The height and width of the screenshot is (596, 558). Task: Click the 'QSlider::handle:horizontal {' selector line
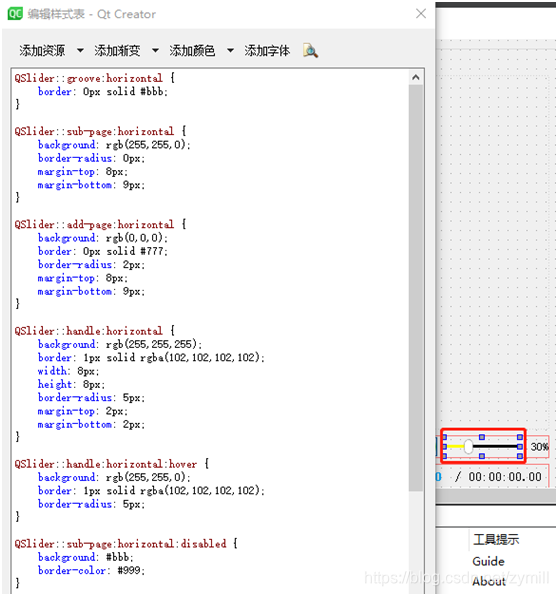[95, 331]
